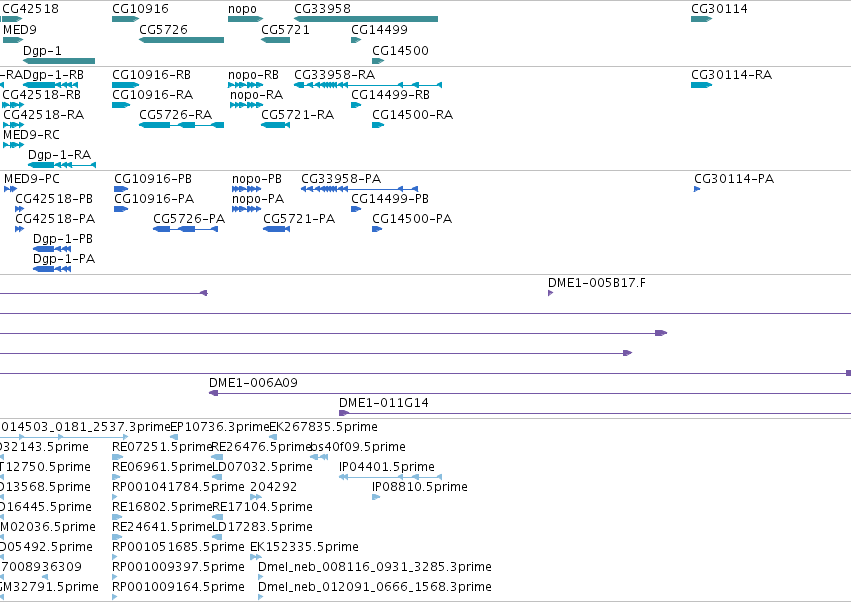Click the Dgp-1 gene bar
Screen dimensions: 851x602
coord(59,61)
